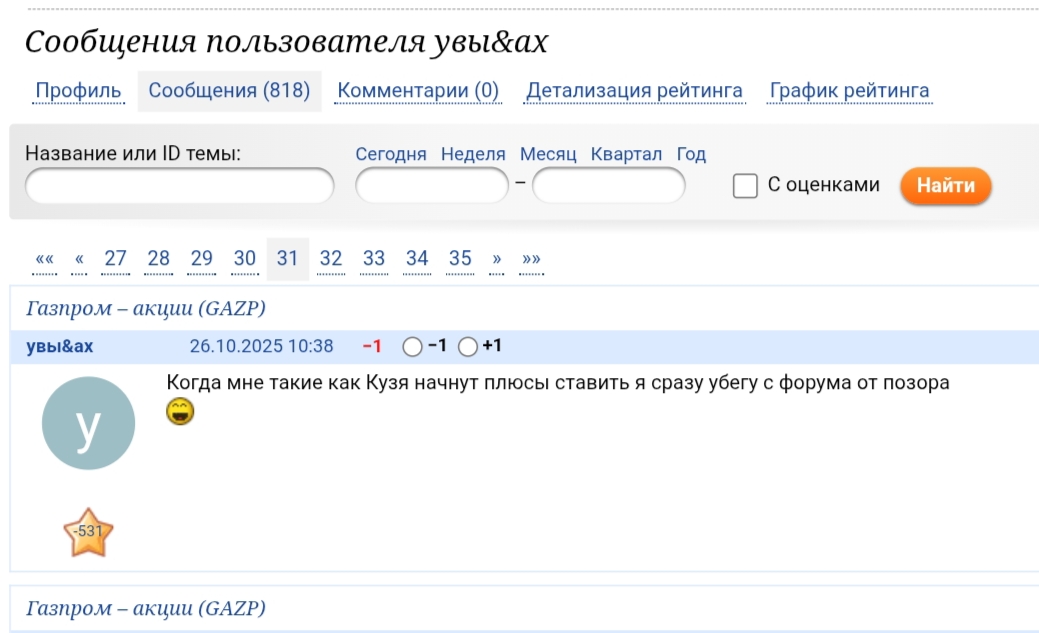Open page 30 of messages
1039x633 pixels.
tap(245, 259)
